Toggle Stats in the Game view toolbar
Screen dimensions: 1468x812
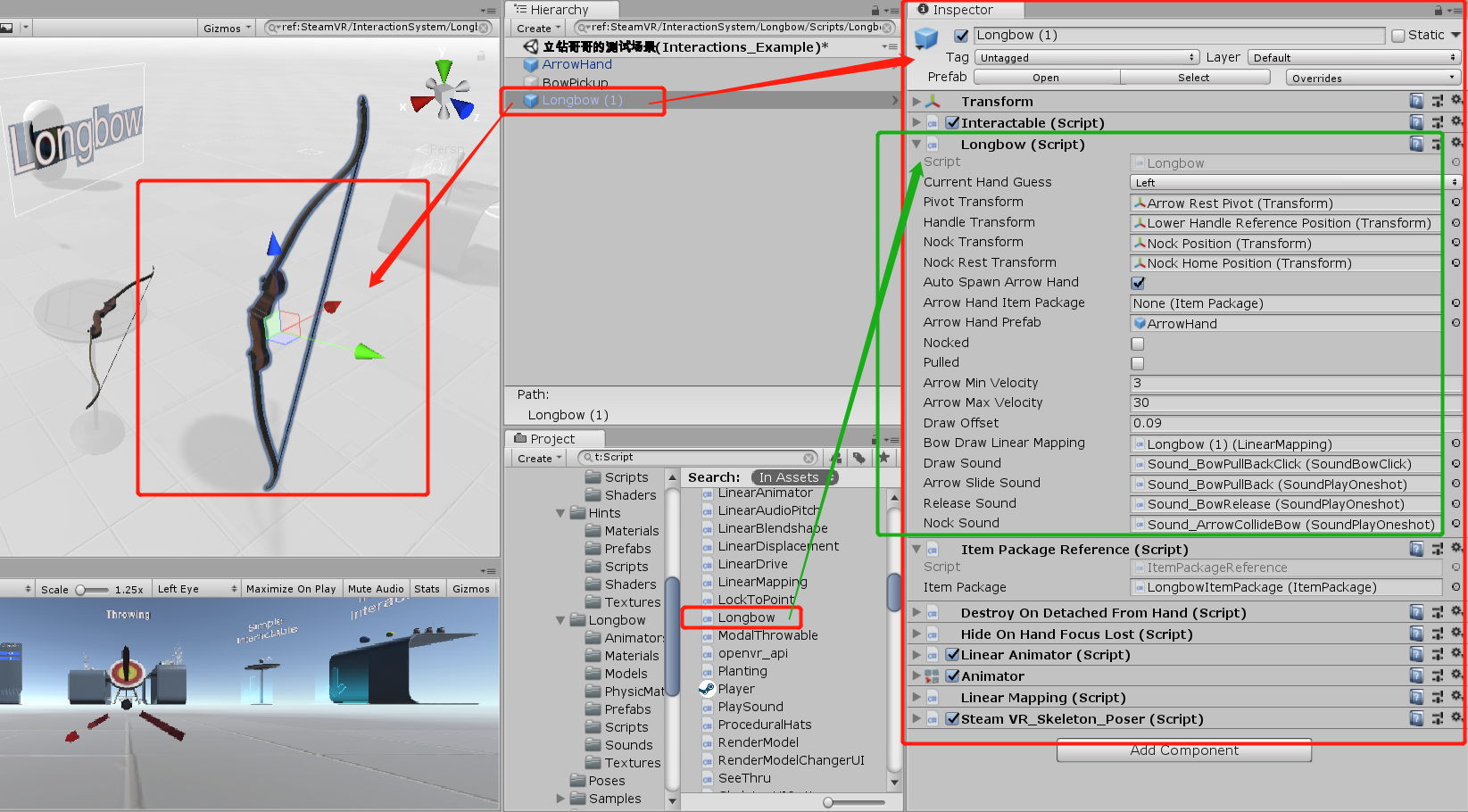click(427, 588)
